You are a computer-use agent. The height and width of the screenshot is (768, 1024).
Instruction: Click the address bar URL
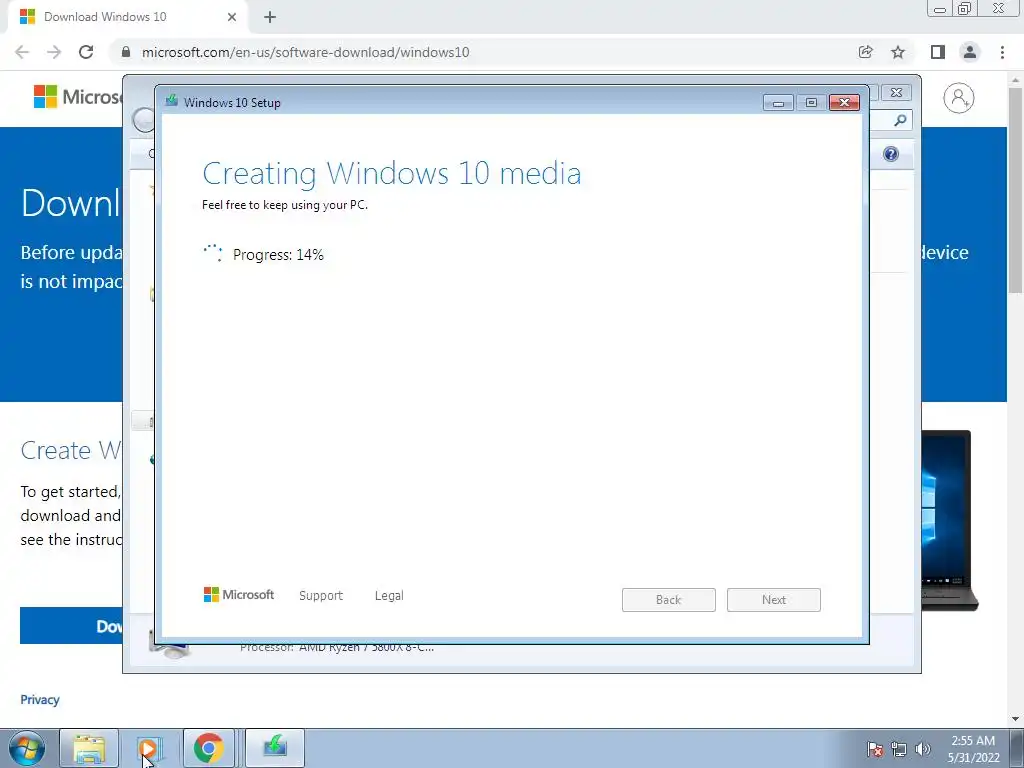[306, 52]
